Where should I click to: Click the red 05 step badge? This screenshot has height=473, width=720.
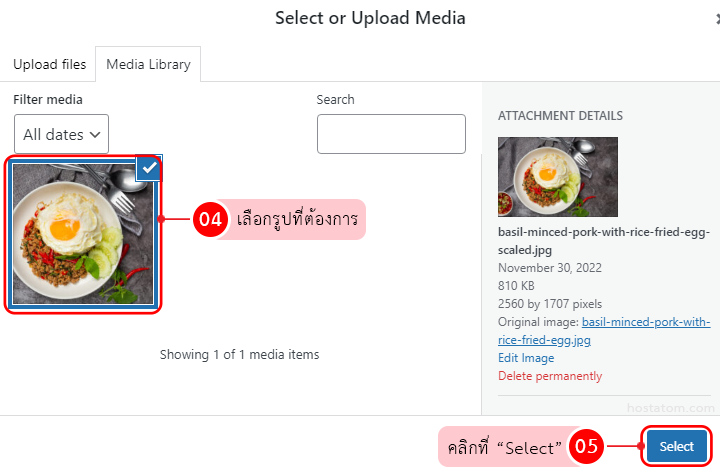(x=586, y=446)
